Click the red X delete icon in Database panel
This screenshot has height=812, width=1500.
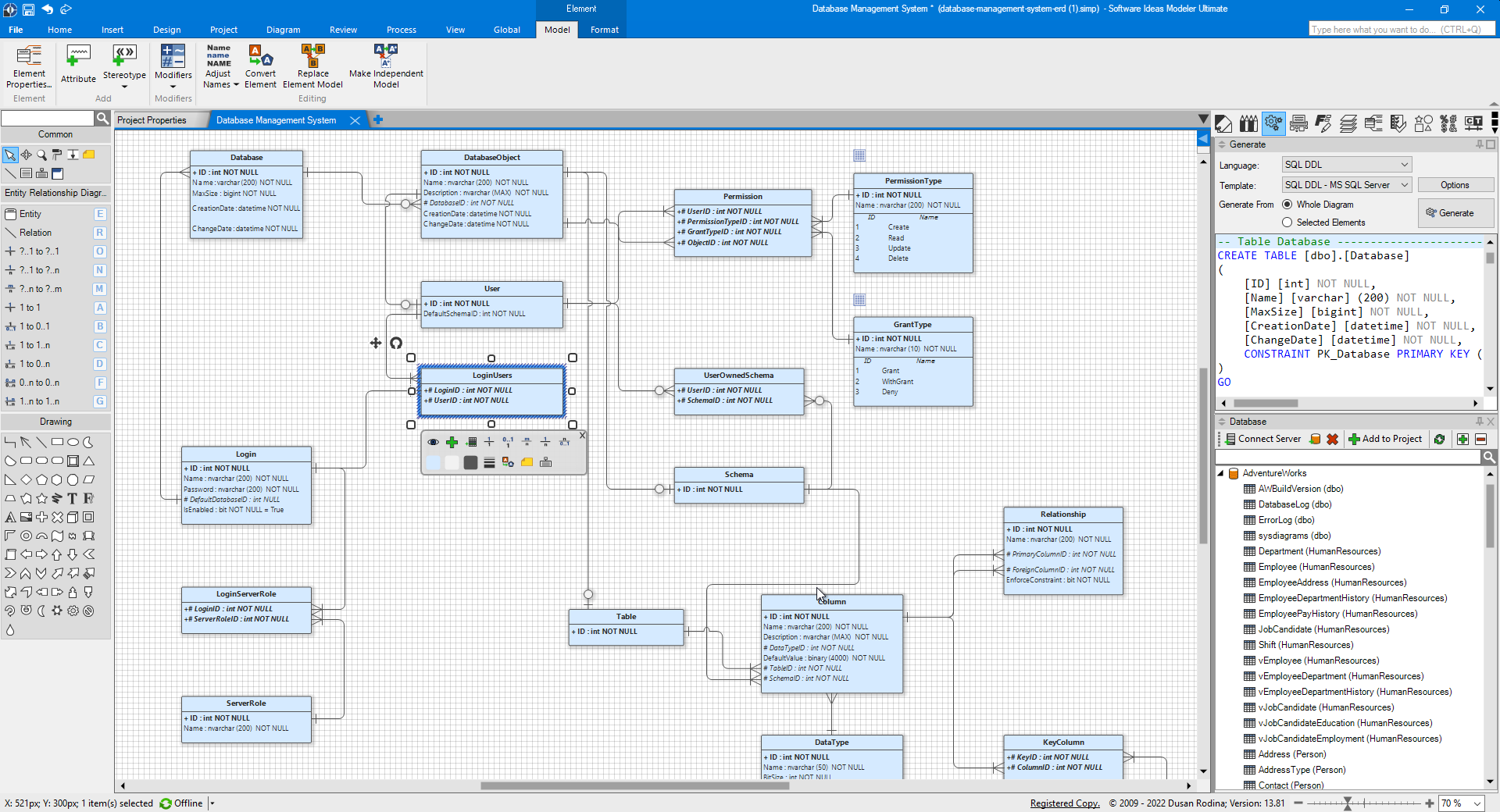pos(1333,440)
